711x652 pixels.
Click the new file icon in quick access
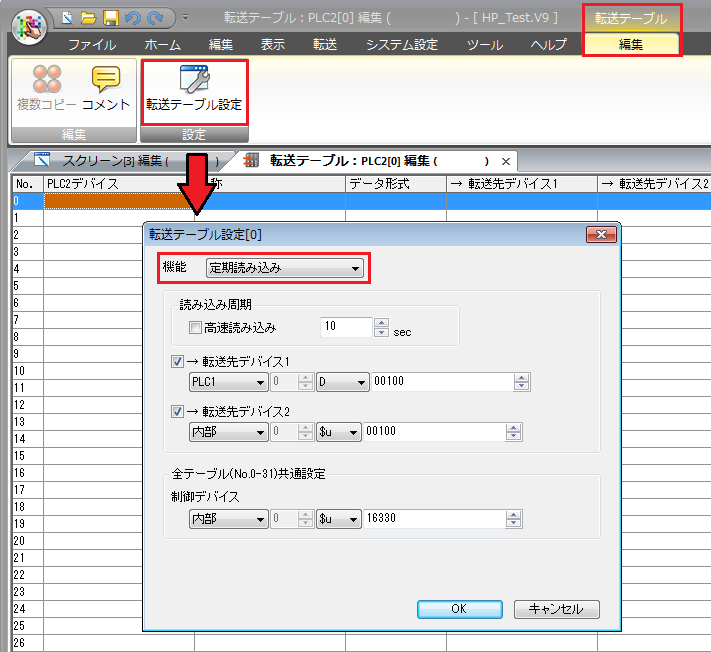click(x=68, y=18)
